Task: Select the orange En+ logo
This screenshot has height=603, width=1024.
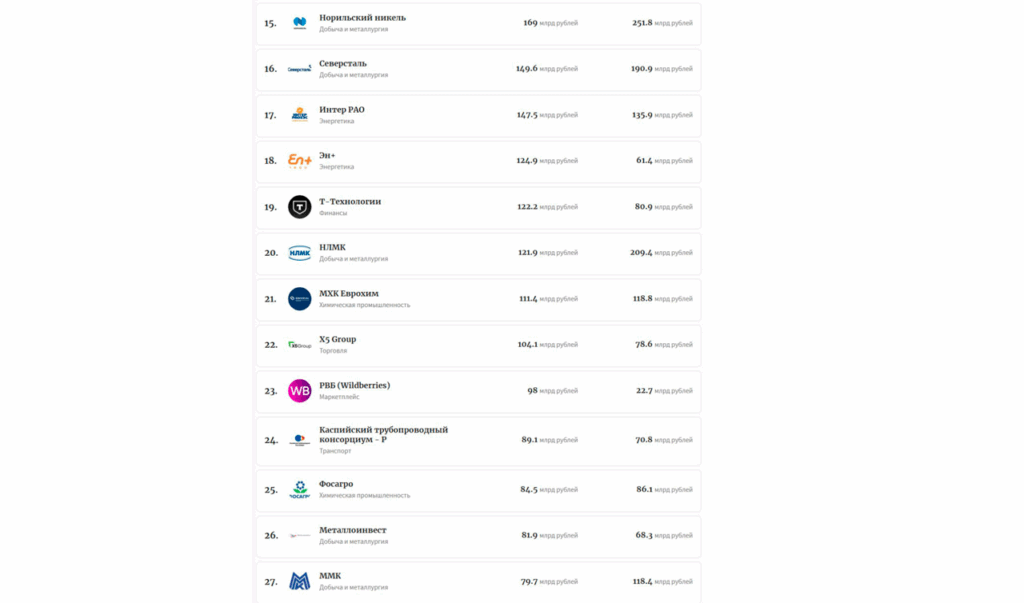Action: coord(299,161)
